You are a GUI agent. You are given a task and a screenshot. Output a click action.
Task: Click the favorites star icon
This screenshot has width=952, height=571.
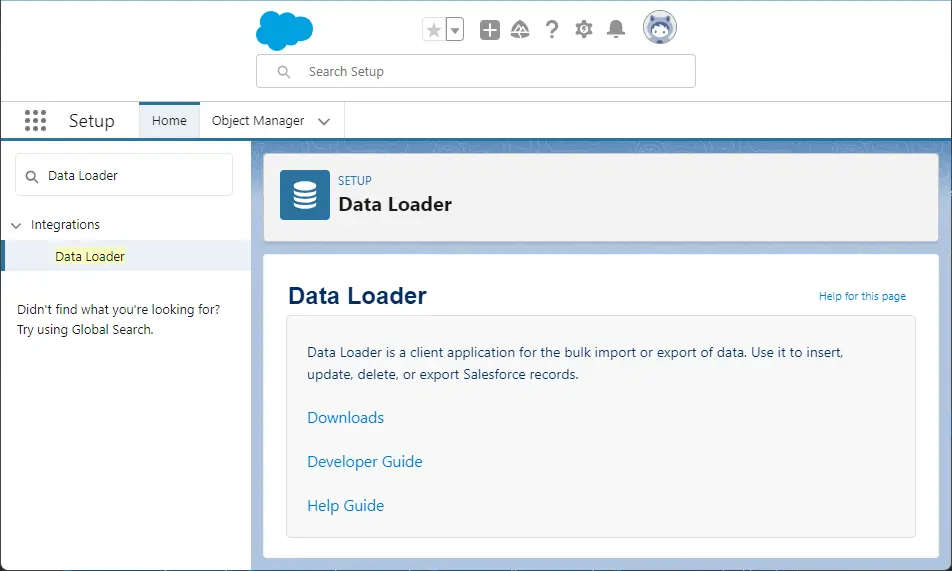(x=433, y=30)
